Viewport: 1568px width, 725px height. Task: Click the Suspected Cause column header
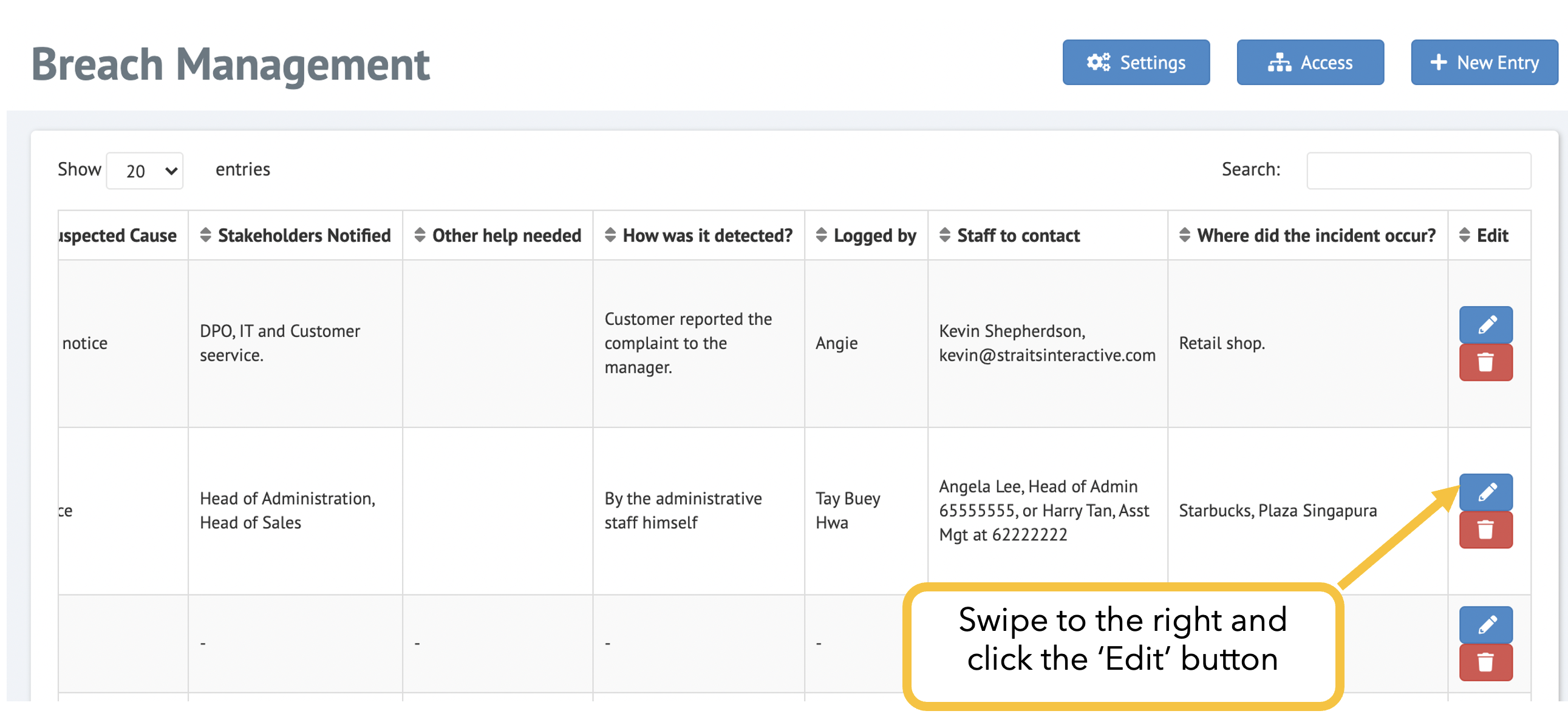[x=118, y=236]
